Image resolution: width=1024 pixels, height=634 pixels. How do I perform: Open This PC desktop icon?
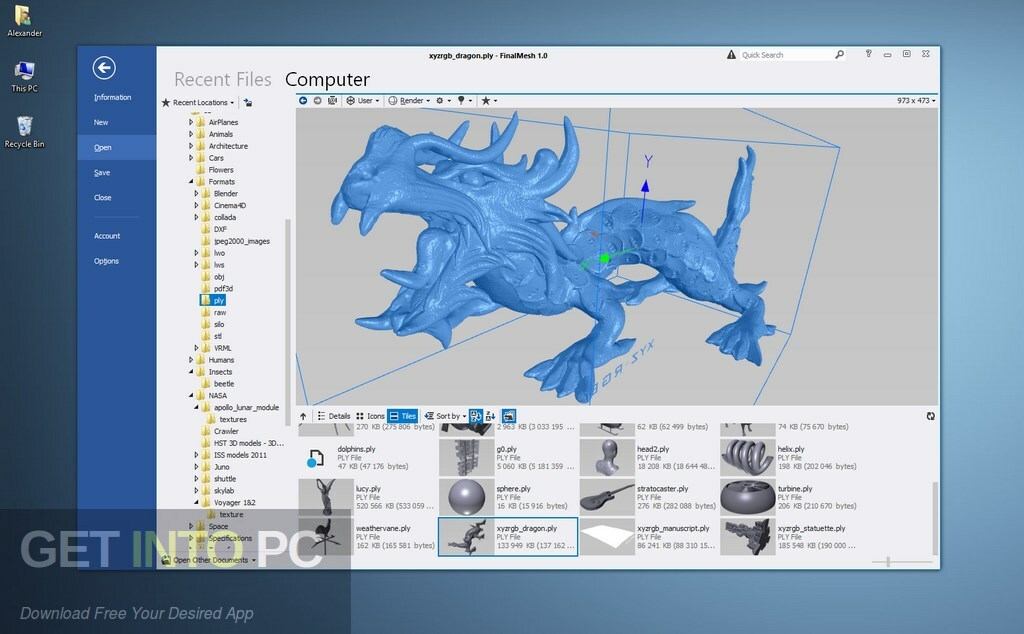click(x=24, y=77)
